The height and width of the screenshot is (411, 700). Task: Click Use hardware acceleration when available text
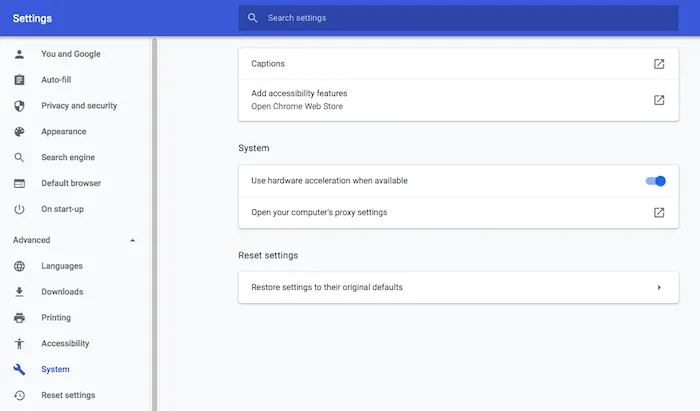(x=329, y=181)
